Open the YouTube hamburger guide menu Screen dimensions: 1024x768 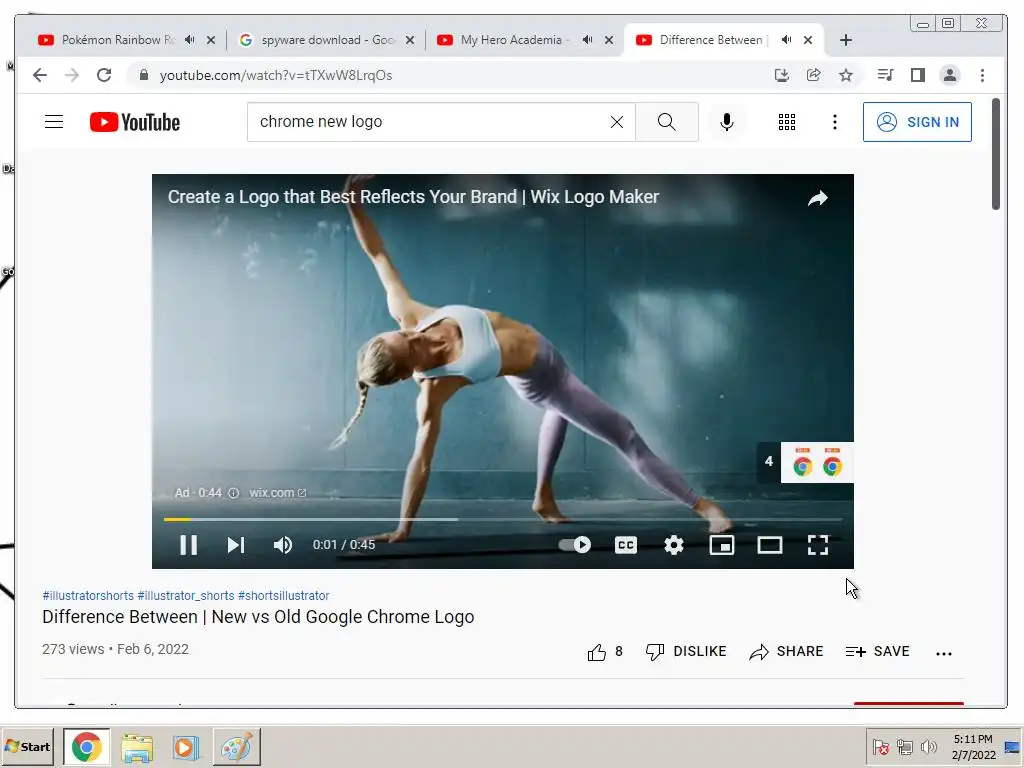54,121
